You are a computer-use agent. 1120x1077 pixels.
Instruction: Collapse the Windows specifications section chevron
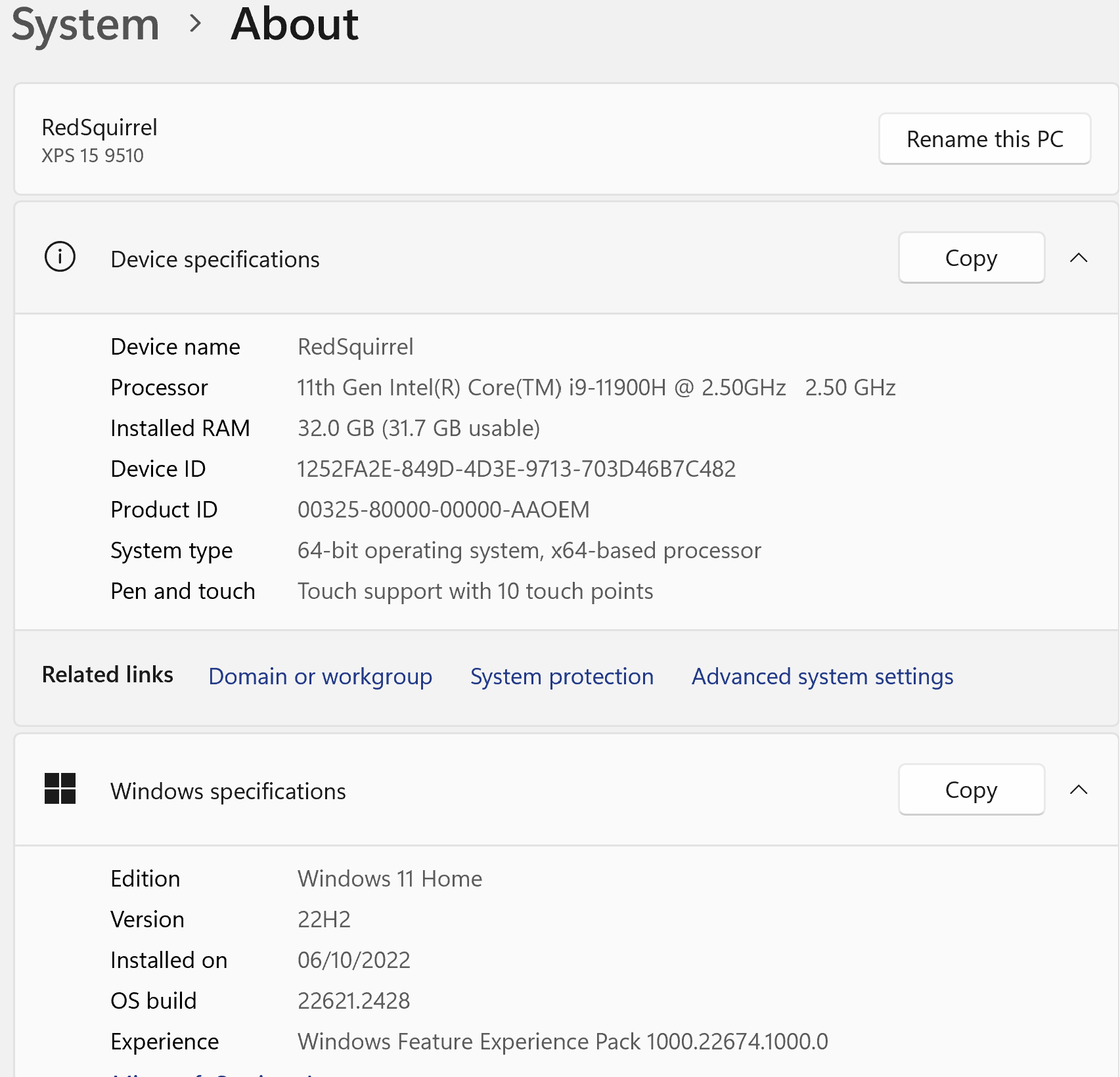click(x=1079, y=790)
